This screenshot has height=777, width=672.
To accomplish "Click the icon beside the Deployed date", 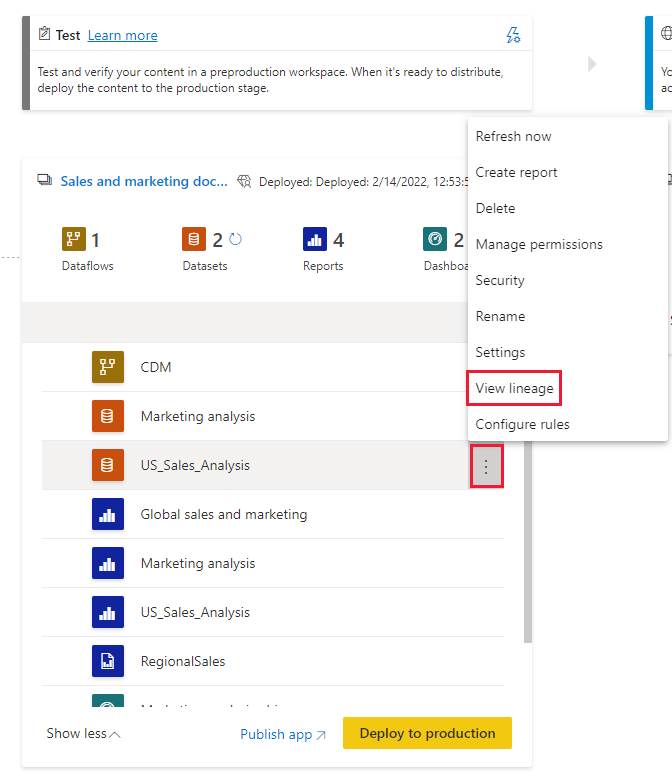I will click(244, 181).
